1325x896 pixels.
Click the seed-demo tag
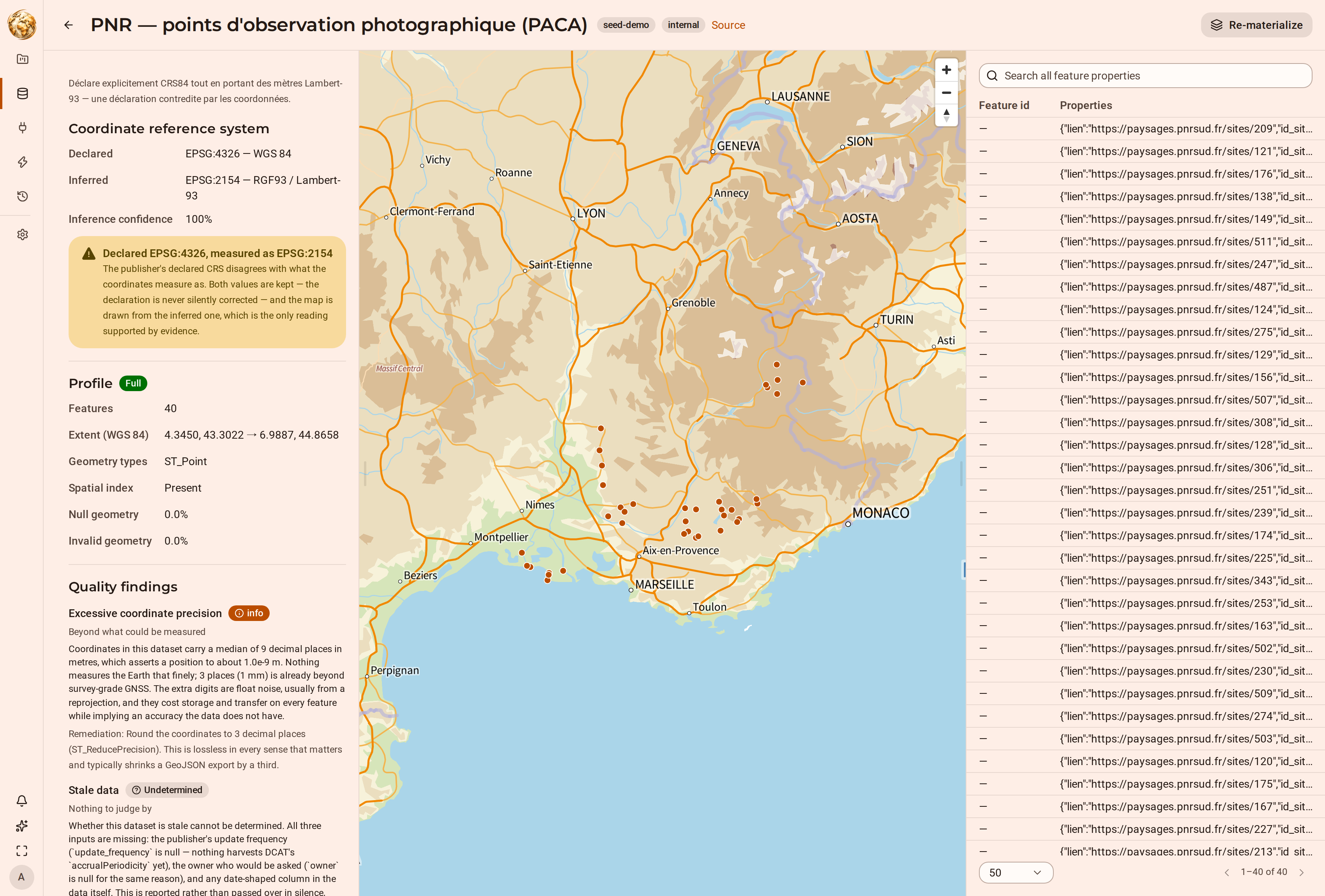click(x=626, y=25)
